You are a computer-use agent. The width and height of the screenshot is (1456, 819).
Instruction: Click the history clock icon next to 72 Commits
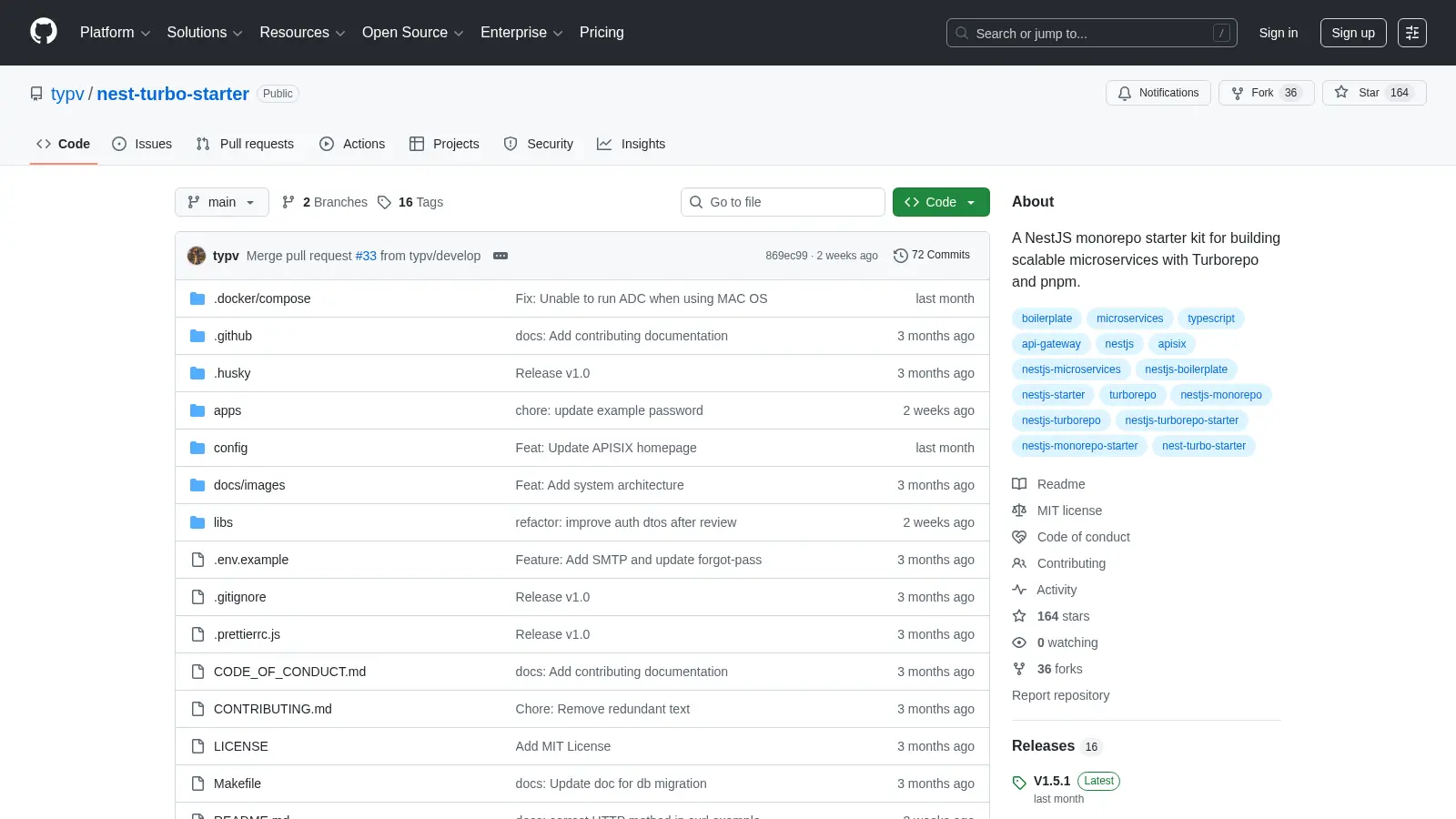[x=901, y=256]
